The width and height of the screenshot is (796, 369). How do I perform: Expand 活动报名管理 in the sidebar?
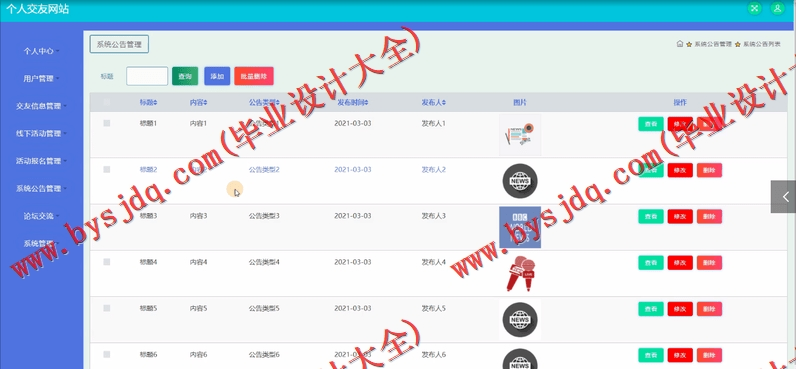click(42, 161)
